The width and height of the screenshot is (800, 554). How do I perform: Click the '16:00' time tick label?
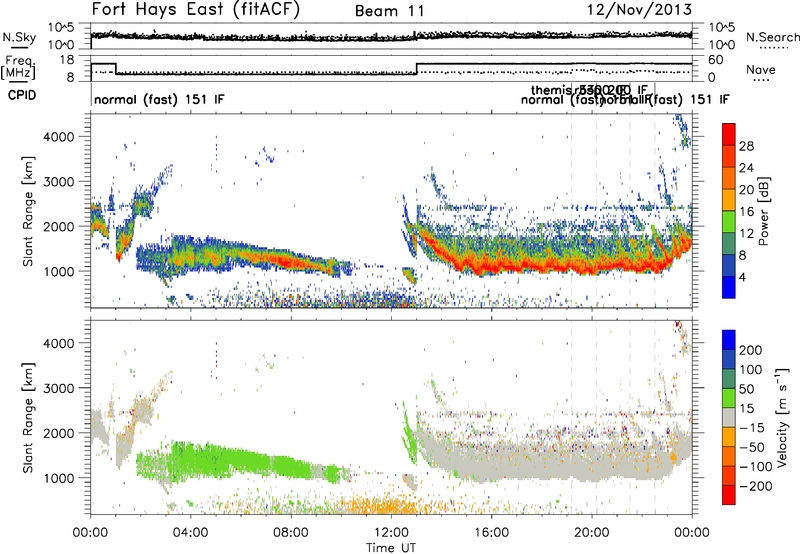[x=491, y=533]
